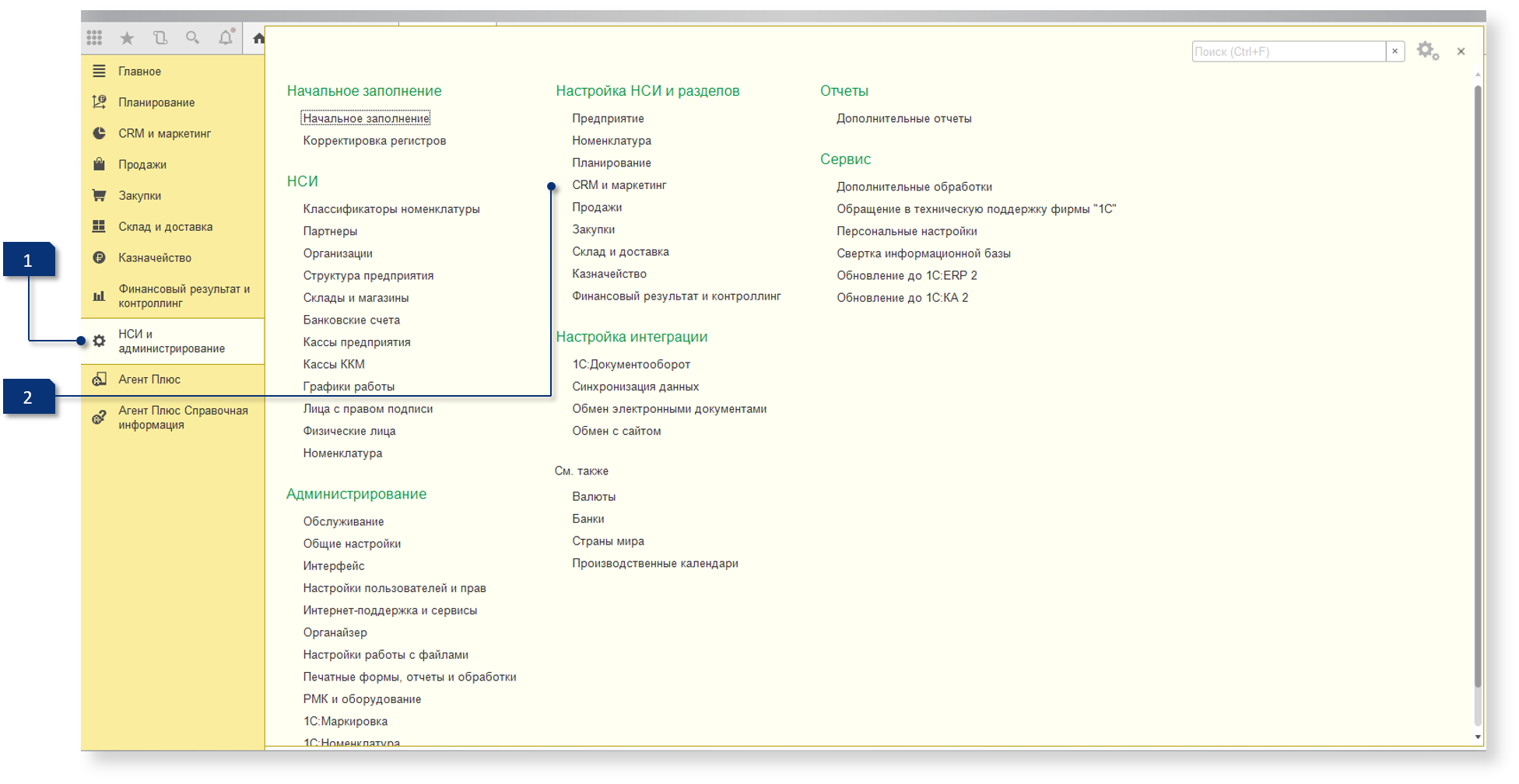Viewport: 1519px width, 784px height.
Task: Click the Закупки cart icon
Action: coord(99,195)
